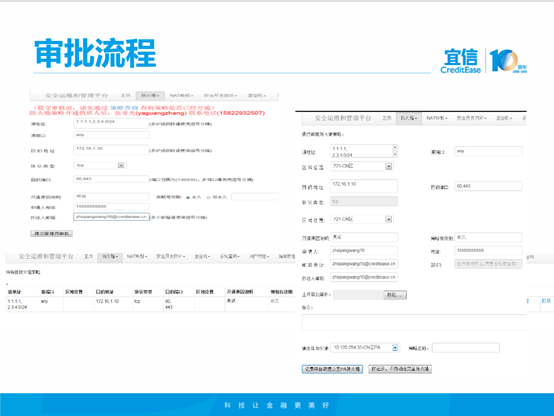The width and height of the screenshot is (554, 416).
Task: Click the 策略查询 blue link
Action: [x=124, y=107]
